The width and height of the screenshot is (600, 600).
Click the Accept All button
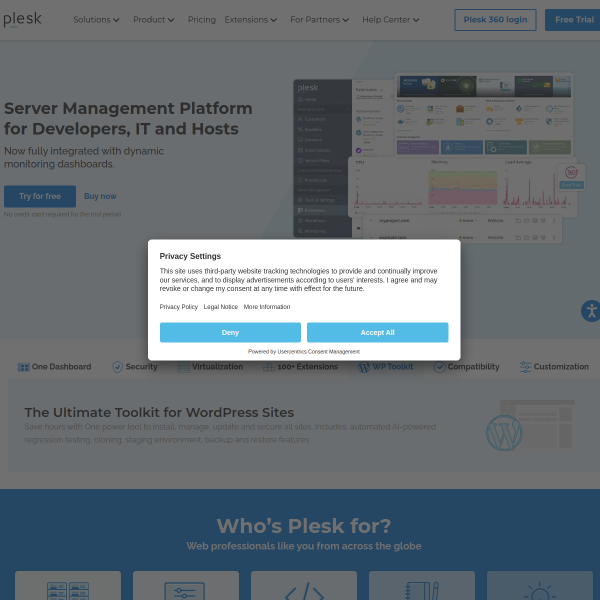click(377, 332)
